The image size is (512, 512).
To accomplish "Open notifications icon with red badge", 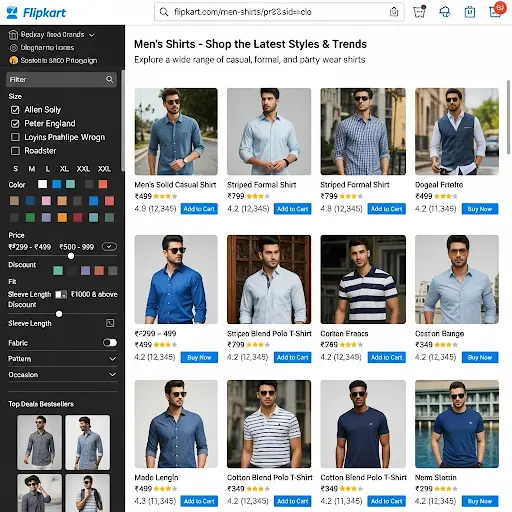I will 496,10.
